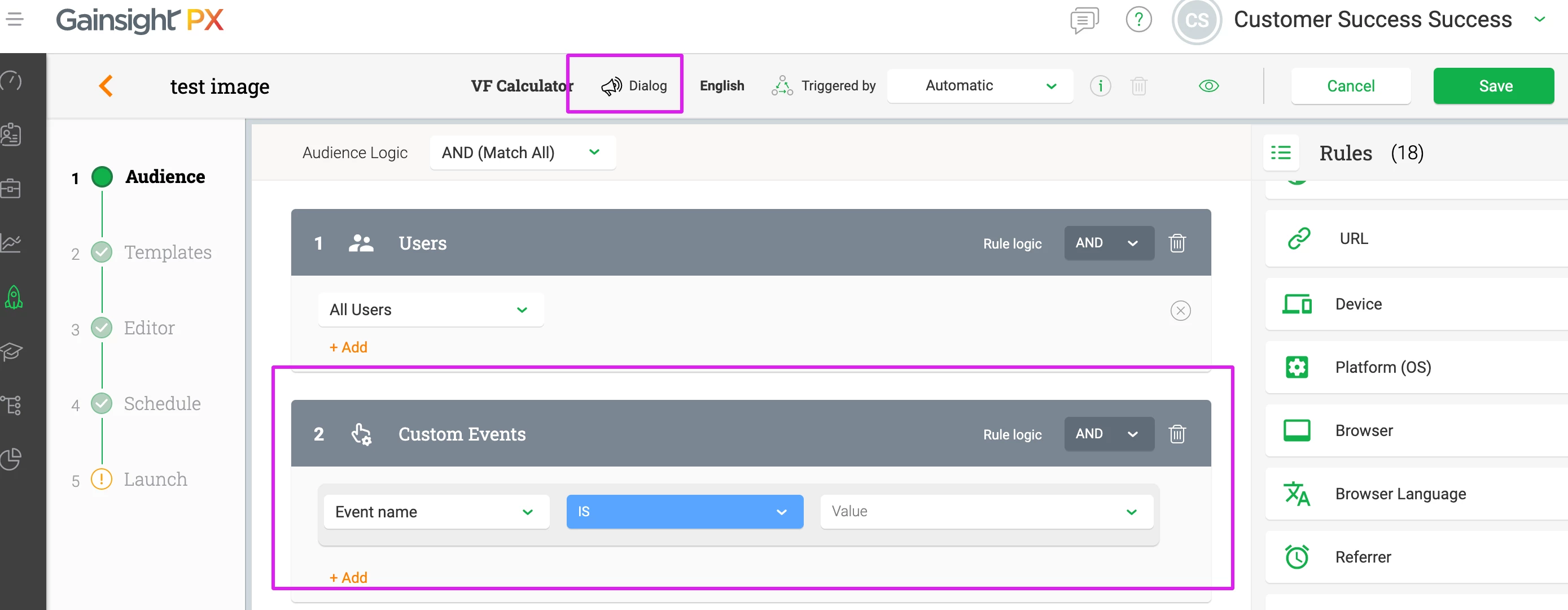The image size is (1568, 610).
Task: Add the Browser Language rule
Action: [1416, 494]
